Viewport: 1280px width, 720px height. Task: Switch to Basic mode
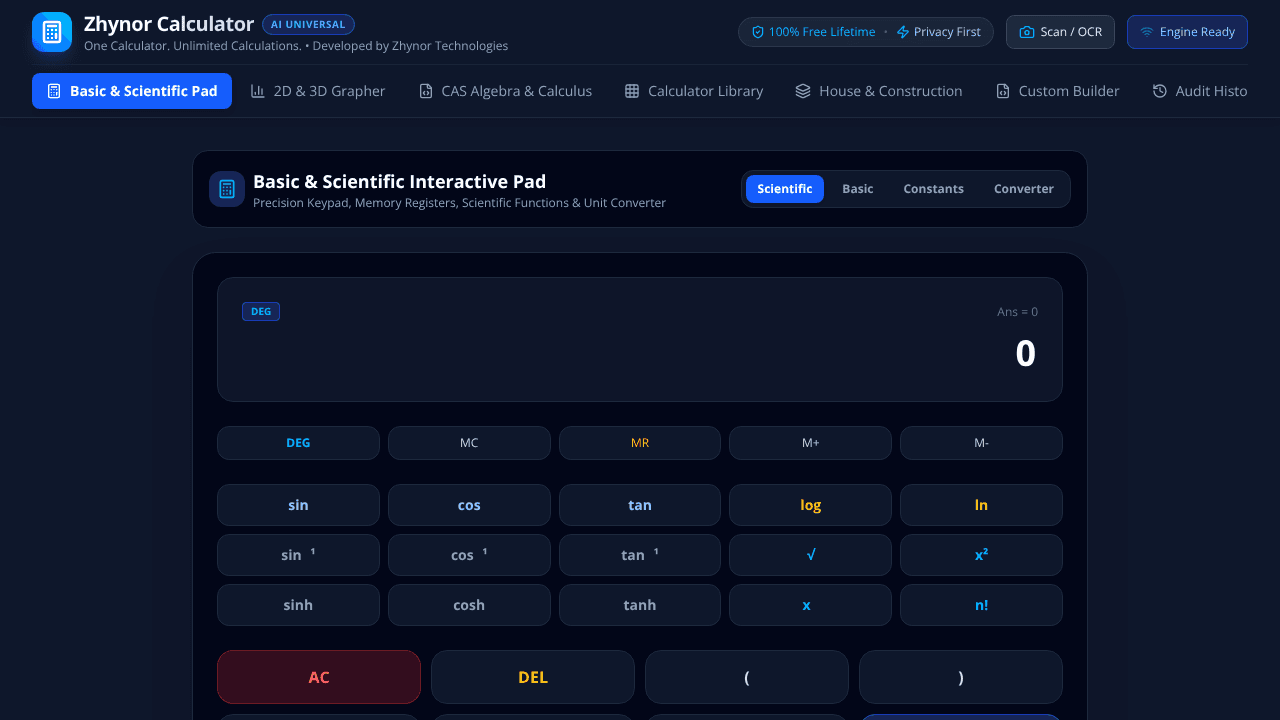pos(858,189)
